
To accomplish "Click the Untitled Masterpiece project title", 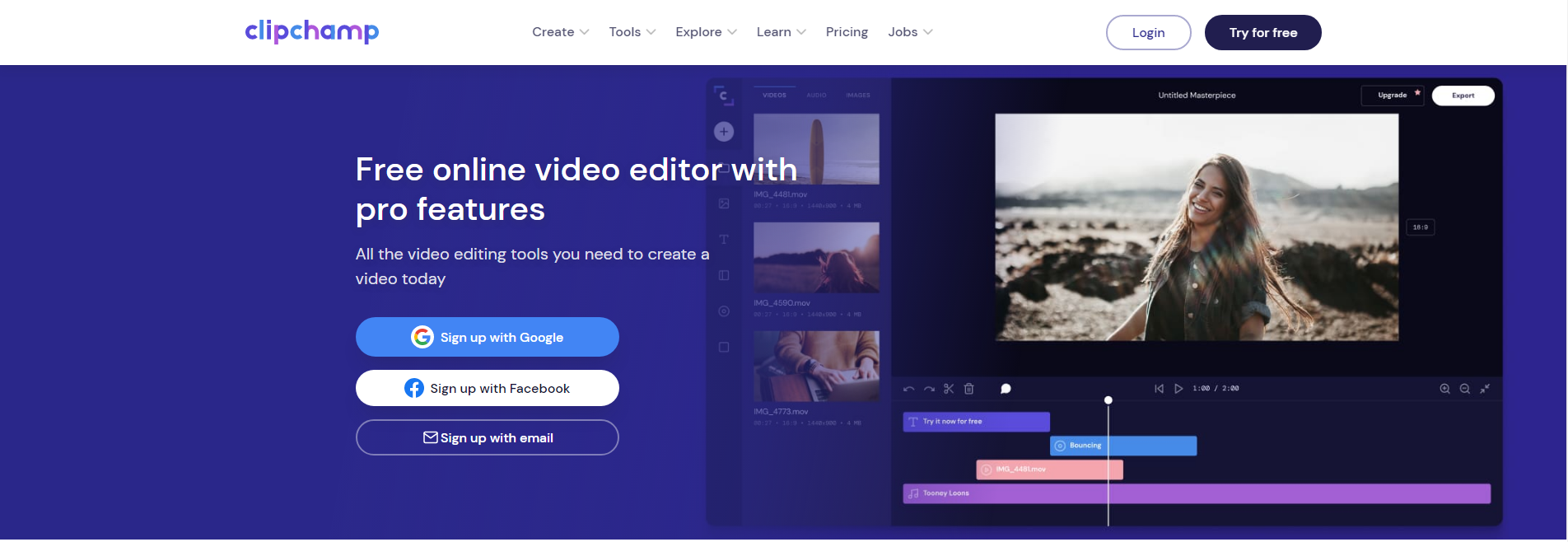I will (1197, 96).
